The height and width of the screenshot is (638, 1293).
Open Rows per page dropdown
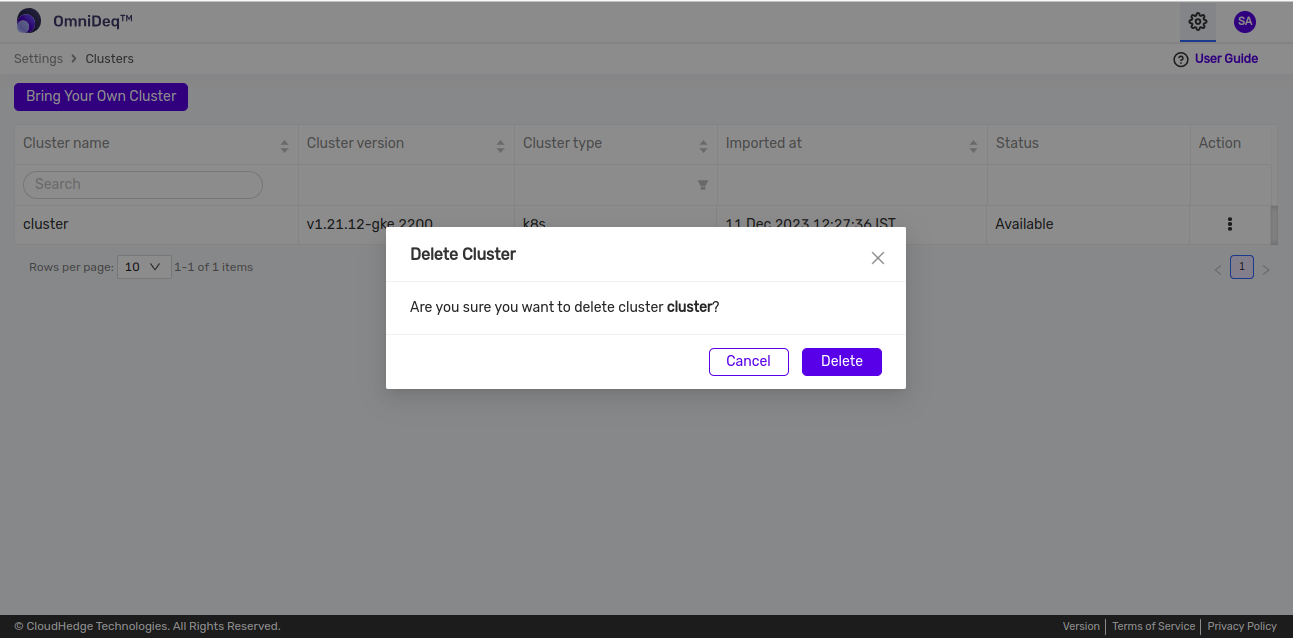pyautogui.click(x=144, y=267)
